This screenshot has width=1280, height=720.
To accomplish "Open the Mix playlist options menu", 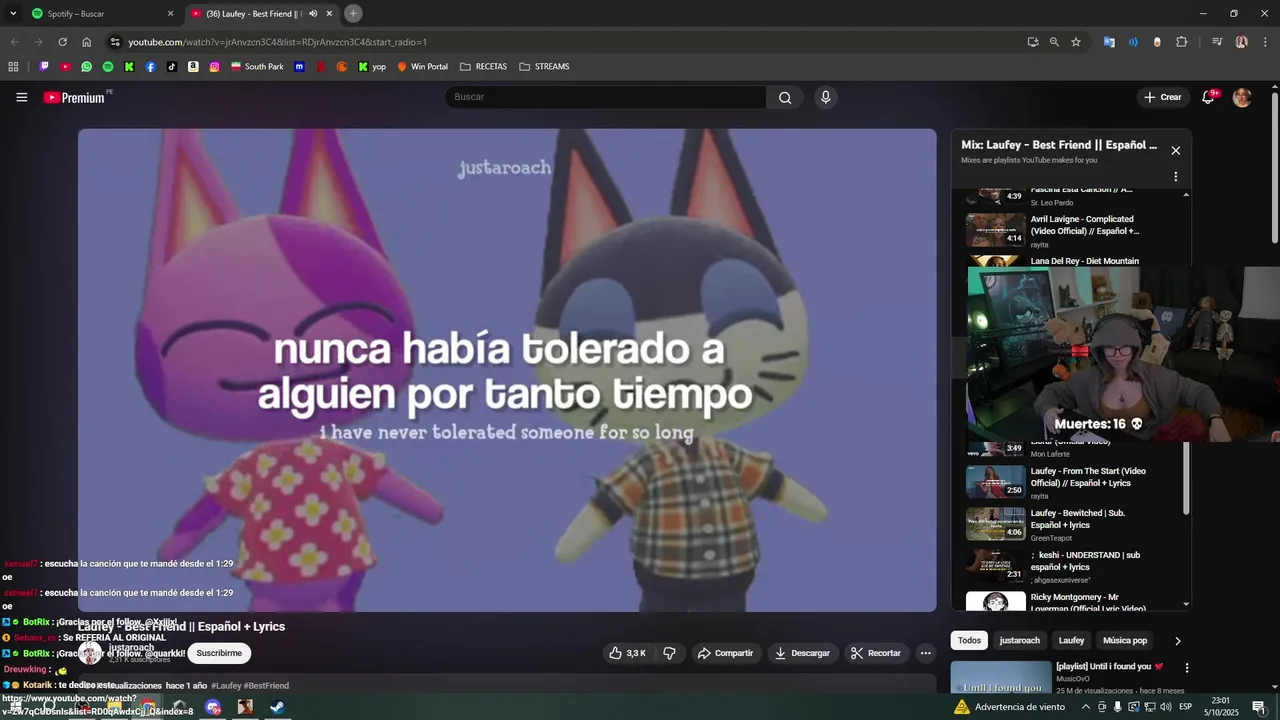I will pyautogui.click(x=1176, y=177).
